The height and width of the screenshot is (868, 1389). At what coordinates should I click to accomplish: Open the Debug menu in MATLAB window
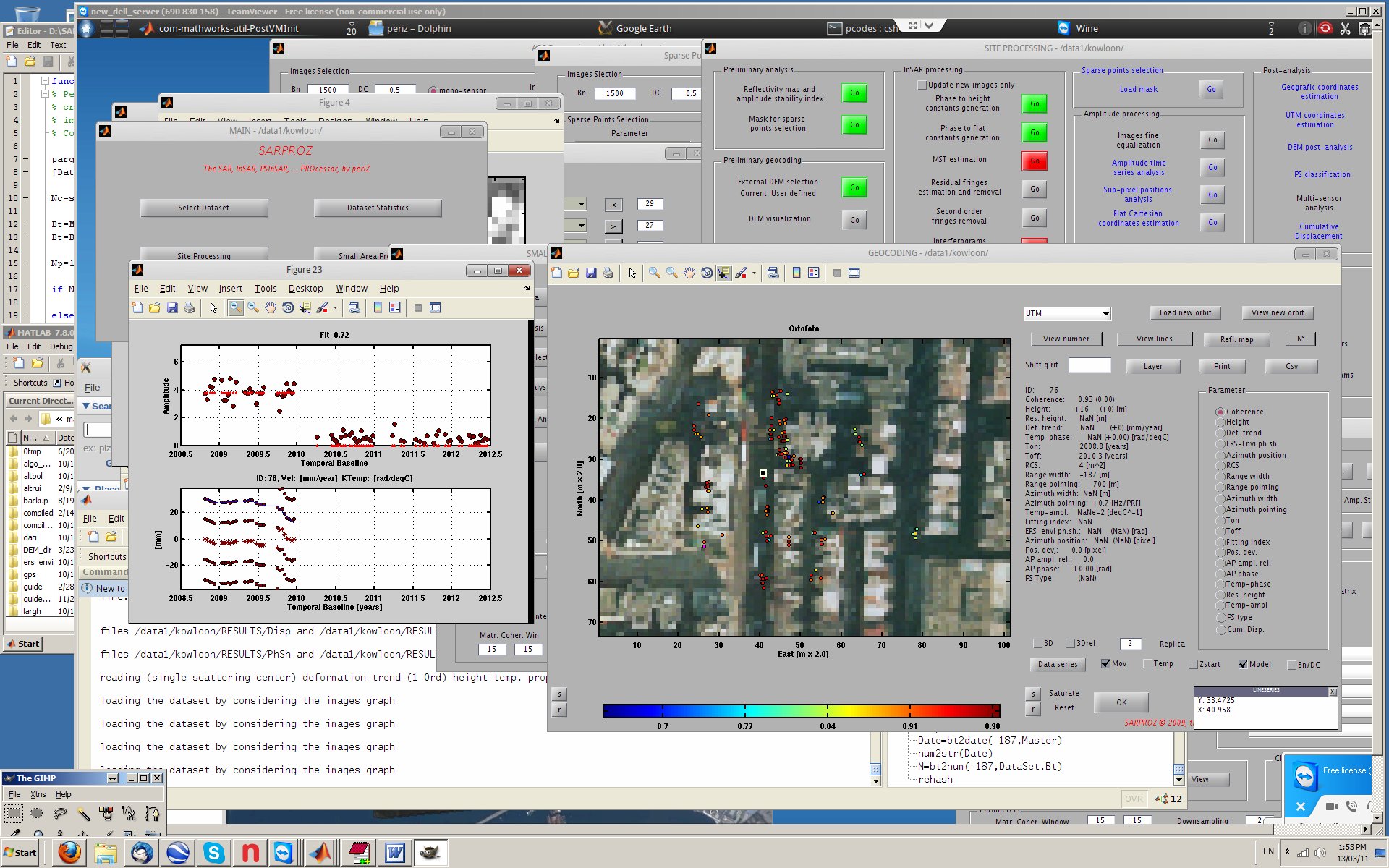coord(61,347)
